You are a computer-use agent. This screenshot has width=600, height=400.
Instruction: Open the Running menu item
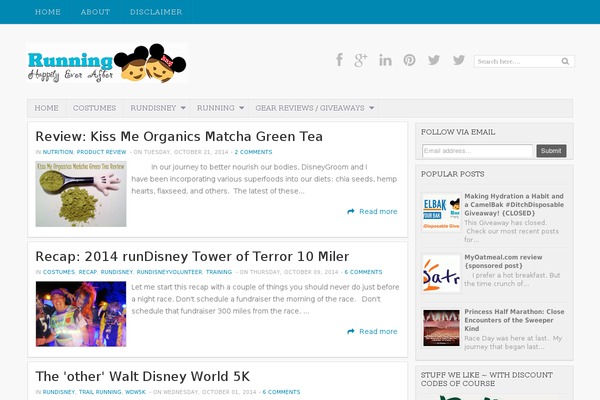click(x=216, y=108)
